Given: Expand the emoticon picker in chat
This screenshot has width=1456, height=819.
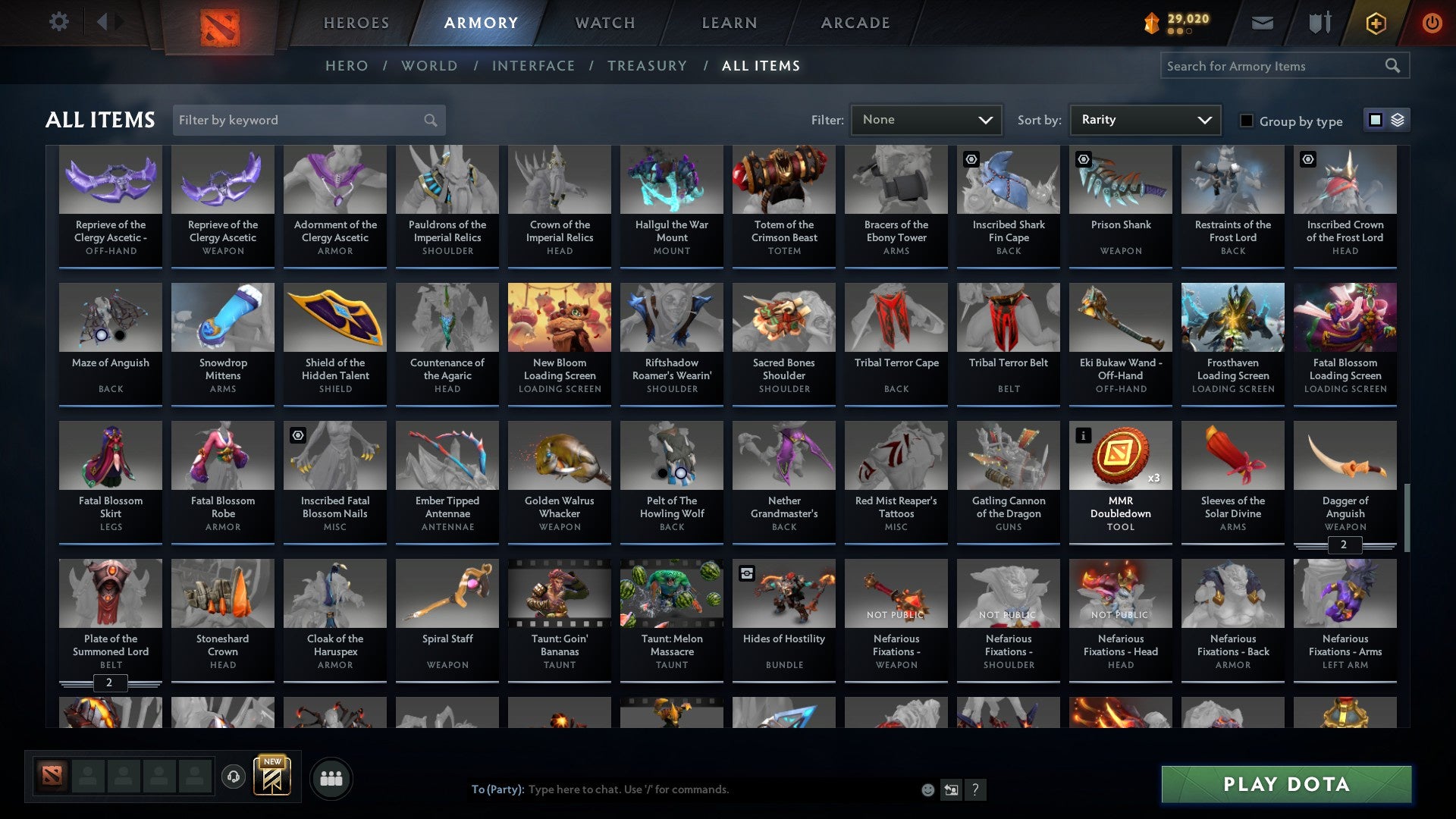Looking at the screenshot, I should pos(927,789).
